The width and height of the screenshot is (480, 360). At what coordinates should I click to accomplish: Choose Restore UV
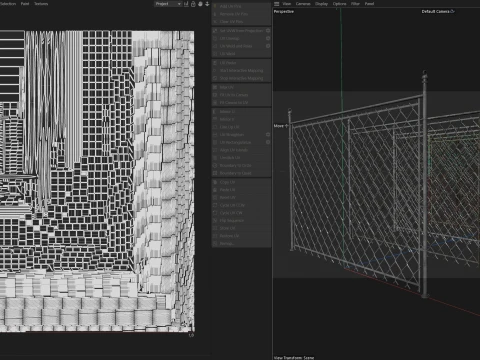point(241,236)
